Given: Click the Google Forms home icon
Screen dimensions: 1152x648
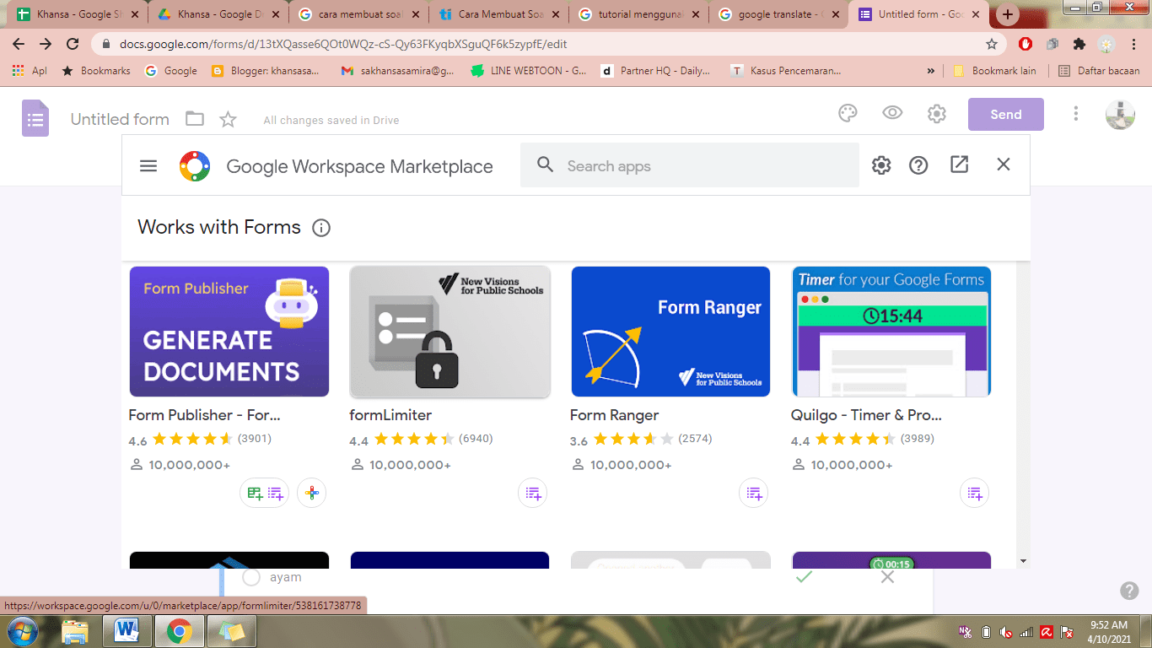Looking at the screenshot, I should (35, 118).
